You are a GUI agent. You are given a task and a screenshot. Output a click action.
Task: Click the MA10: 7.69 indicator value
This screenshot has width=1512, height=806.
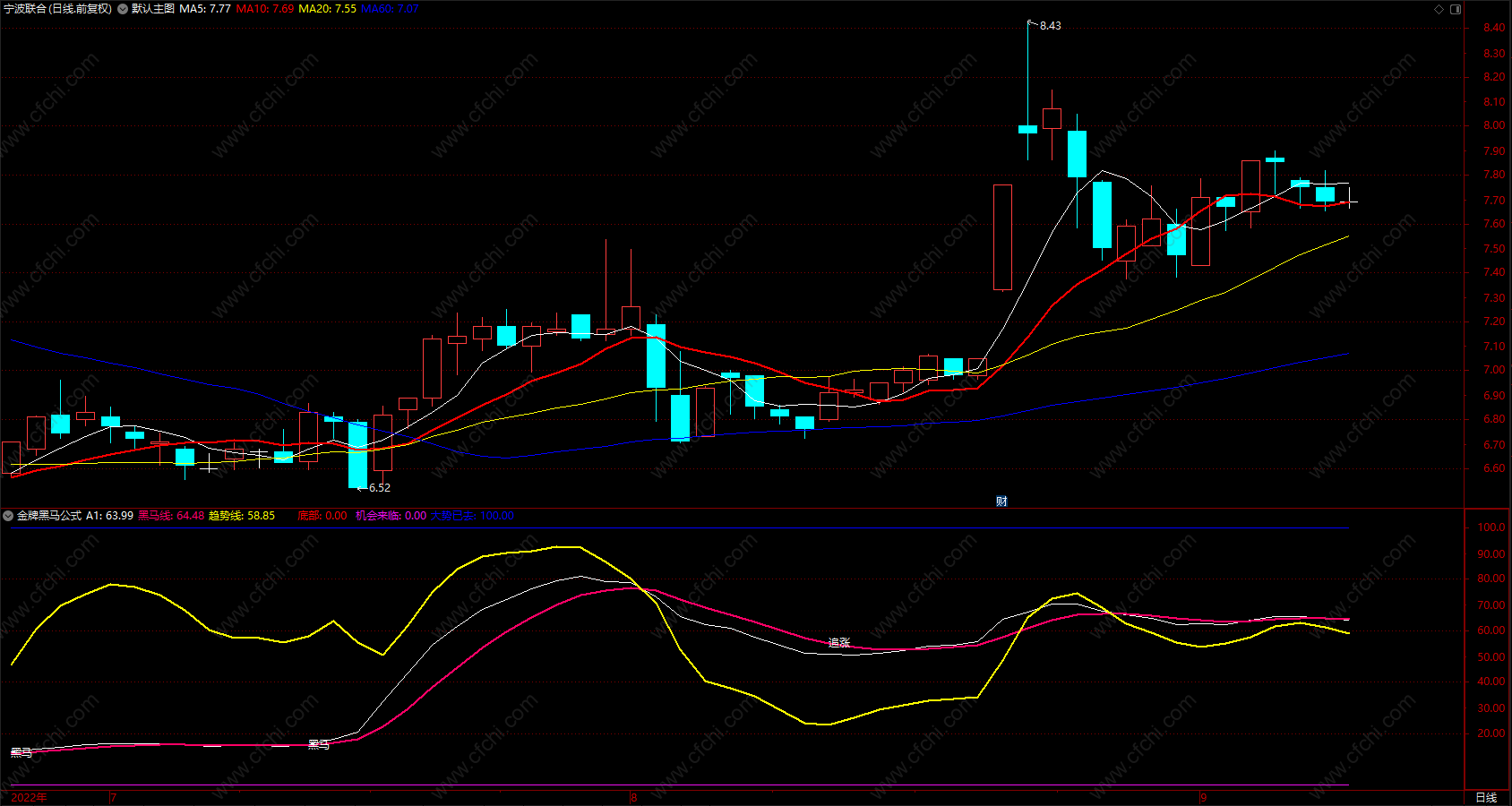(265, 9)
